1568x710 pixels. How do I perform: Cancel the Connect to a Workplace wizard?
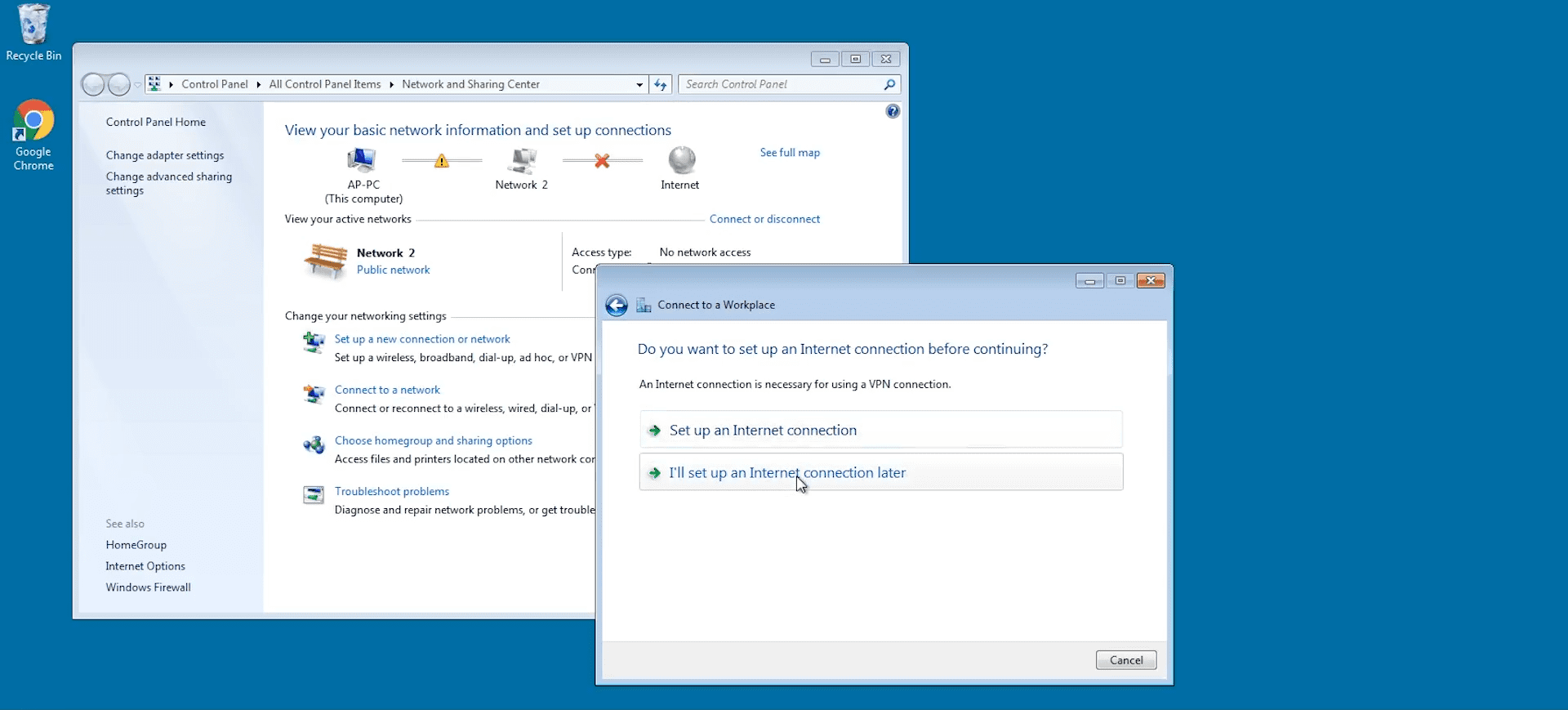pos(1126,660)
